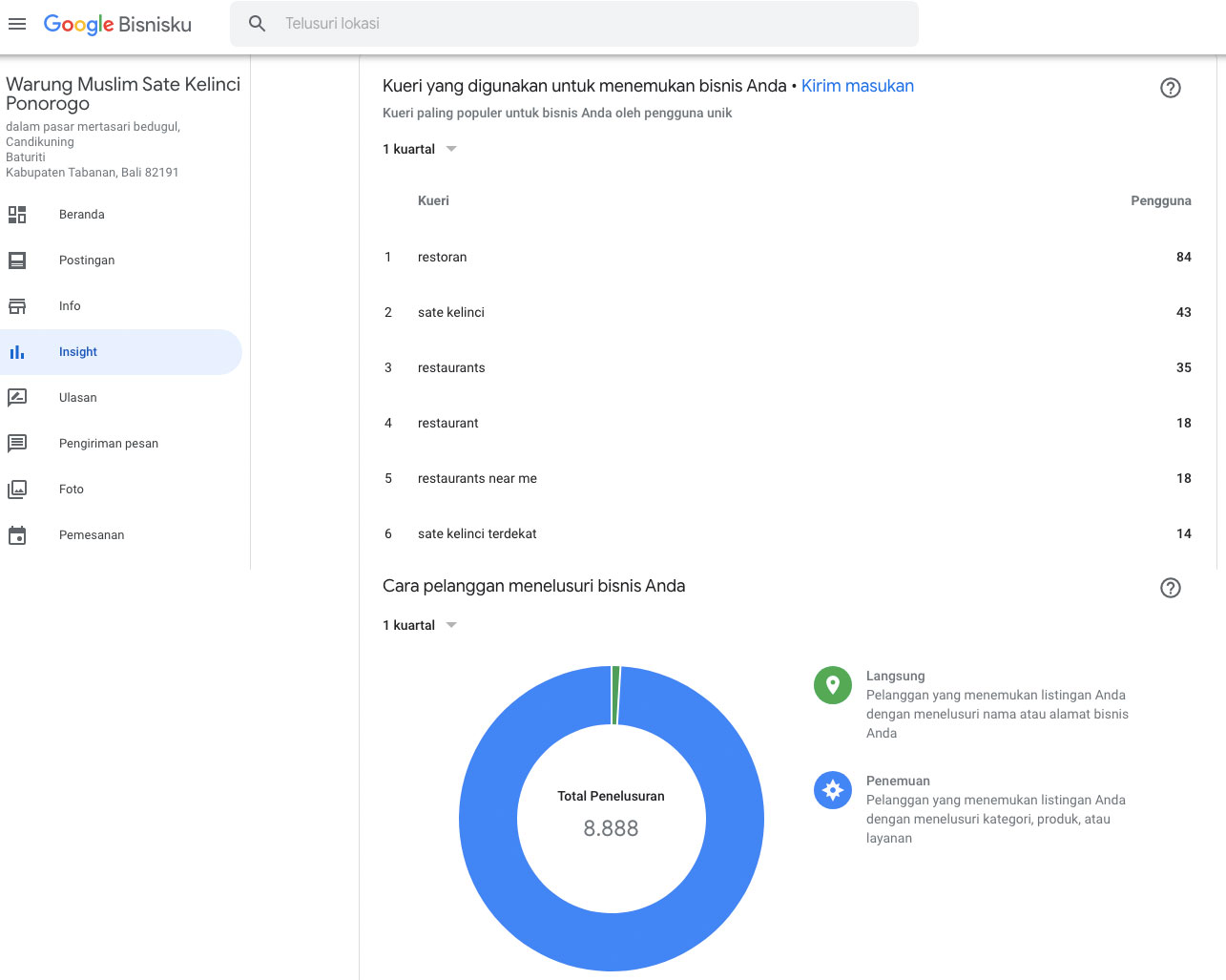Click the Google Bisnisku logo
This screenshot has width=1226, height=980.
(117, 24)
